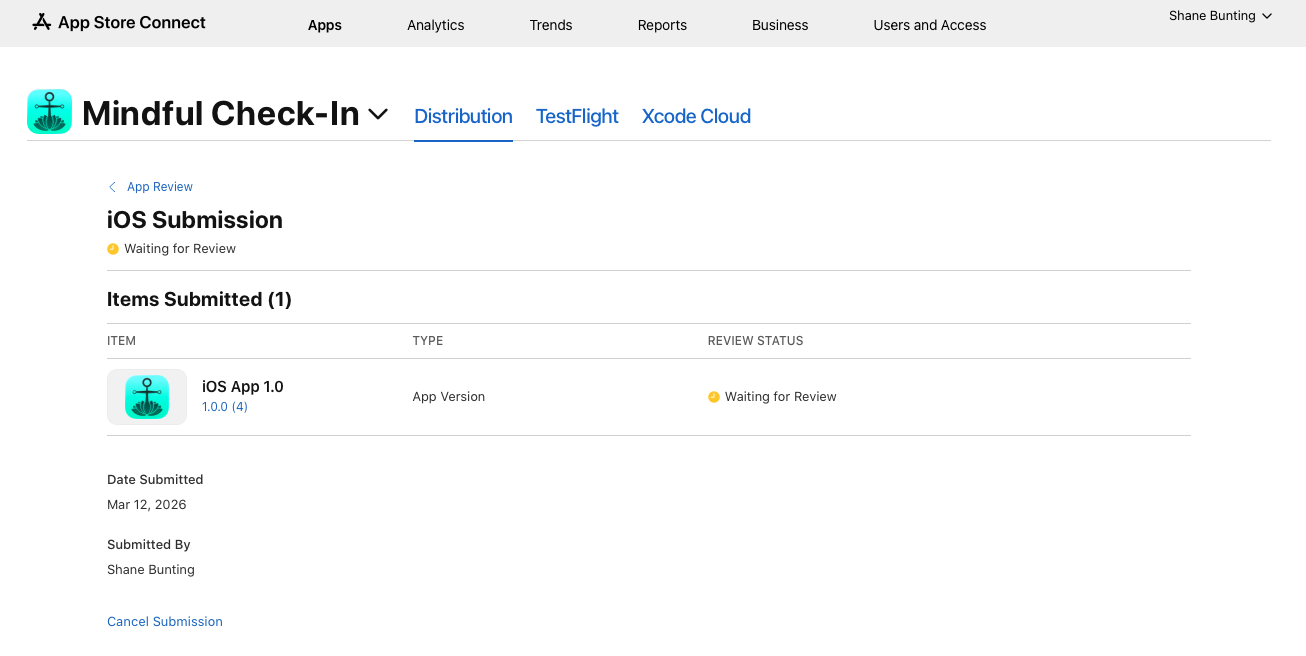
Task: Click yellow status dot under iOS Submission heading
Action: click(113, 249)
